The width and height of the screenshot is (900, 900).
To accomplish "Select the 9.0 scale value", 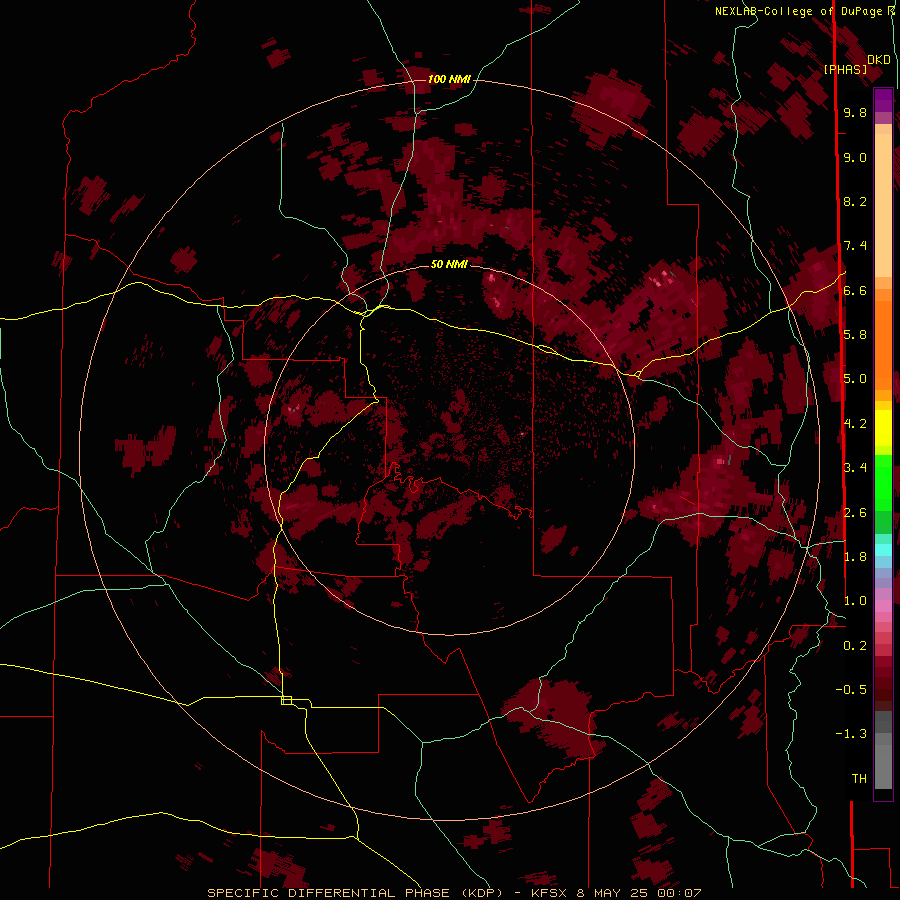I will point(855,157).
